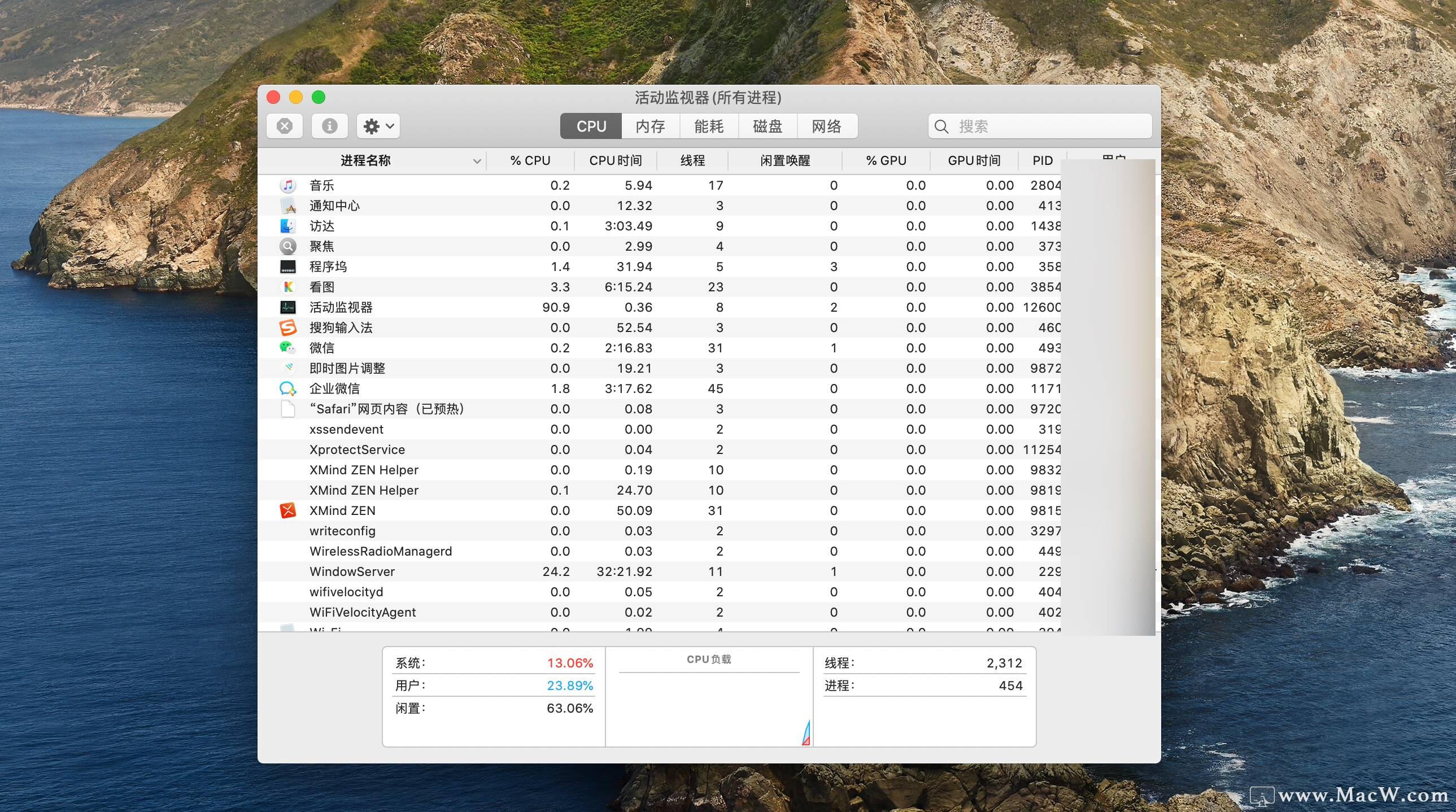Sort by 进程名称 column header chevron
This screenshot has width=1456, height=812.
pos(477,161)
